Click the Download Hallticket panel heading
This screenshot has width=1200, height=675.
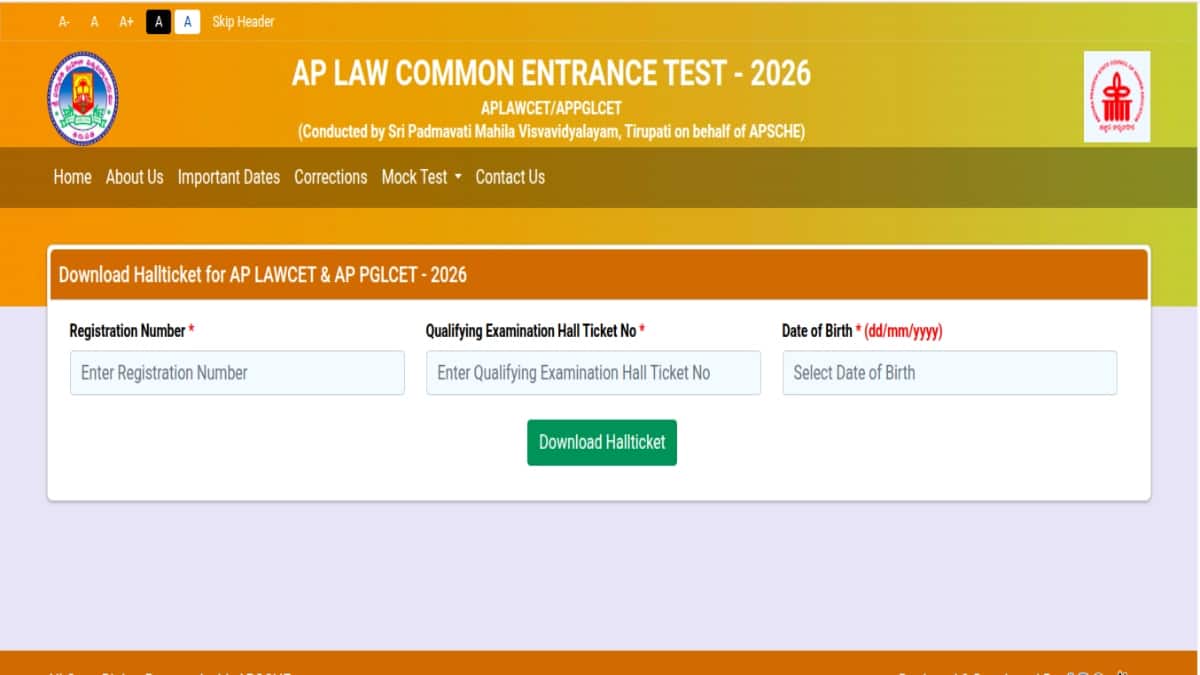[x=263, y=275]
